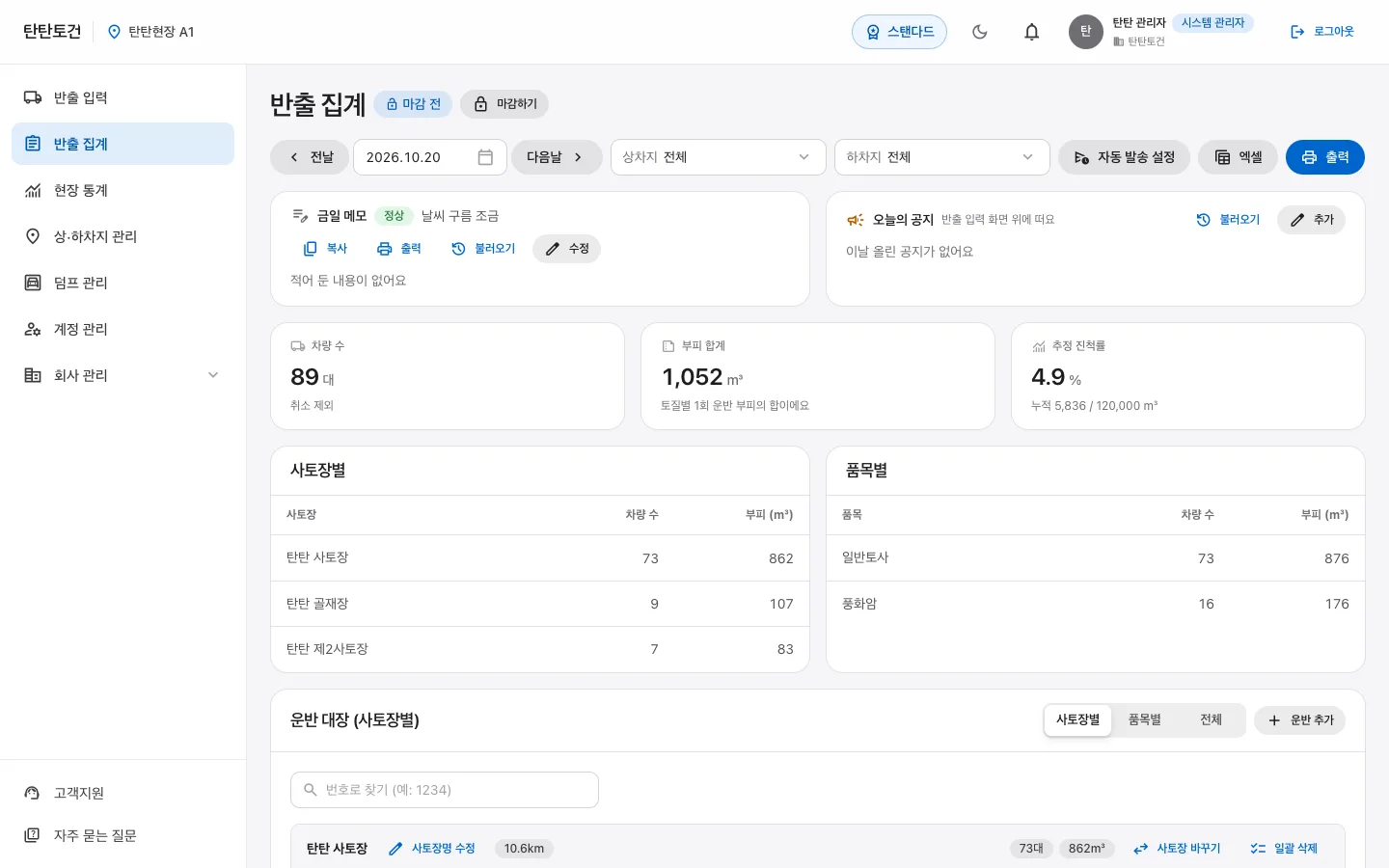Click the 마감 전 lock status badge
Viewport: 1389px width, 868px height.
pyautogui.click(x=414, y=104)
